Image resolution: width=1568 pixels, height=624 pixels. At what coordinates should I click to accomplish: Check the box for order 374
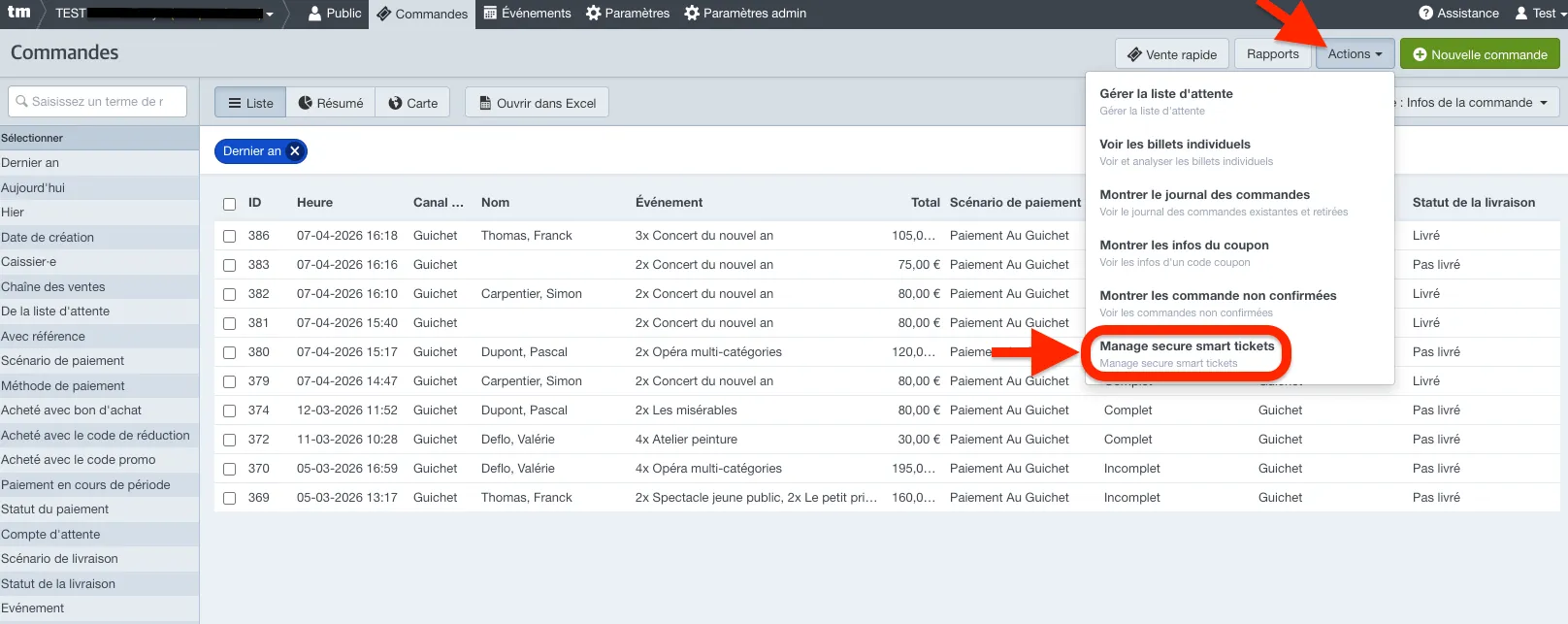click(230, 411)
